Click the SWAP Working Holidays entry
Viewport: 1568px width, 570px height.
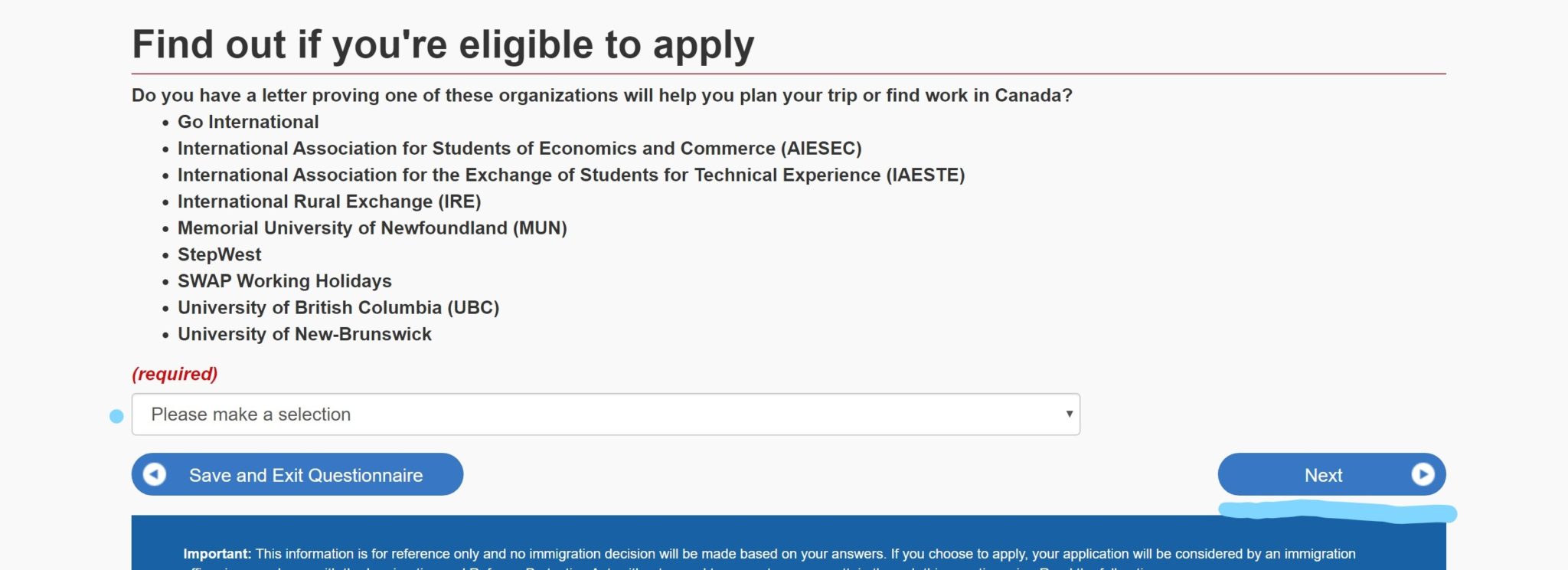point(285,281)
